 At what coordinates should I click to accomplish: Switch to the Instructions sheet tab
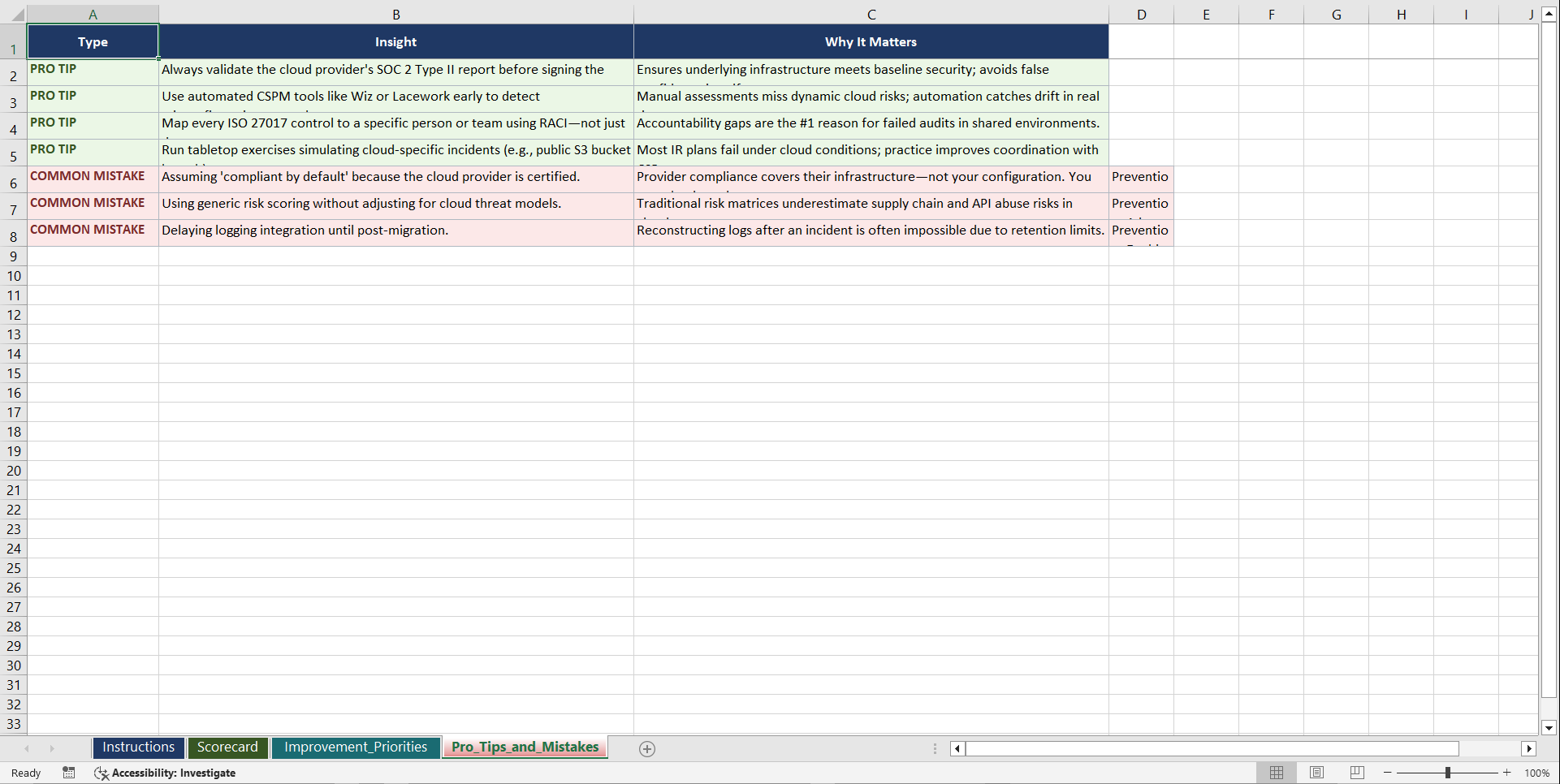[138, 747]
